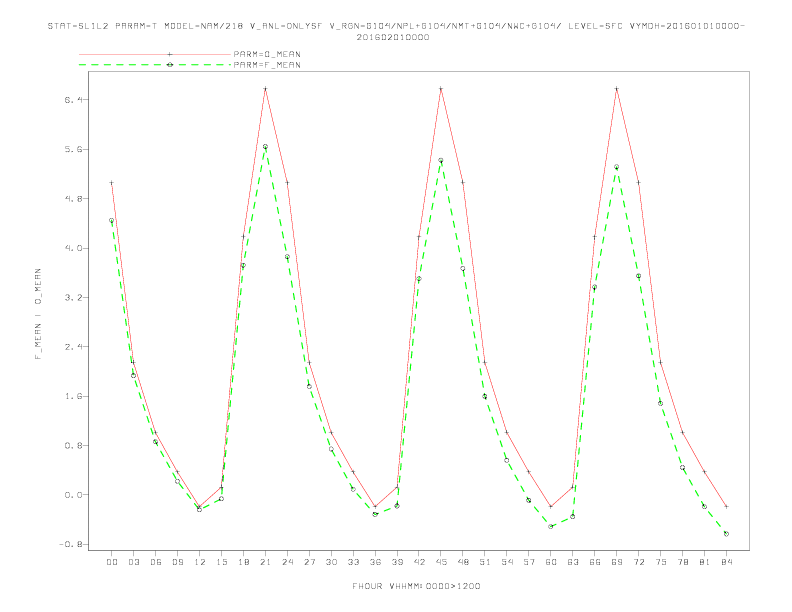Click x-axis tick label 12

click(x=200, y=562)
